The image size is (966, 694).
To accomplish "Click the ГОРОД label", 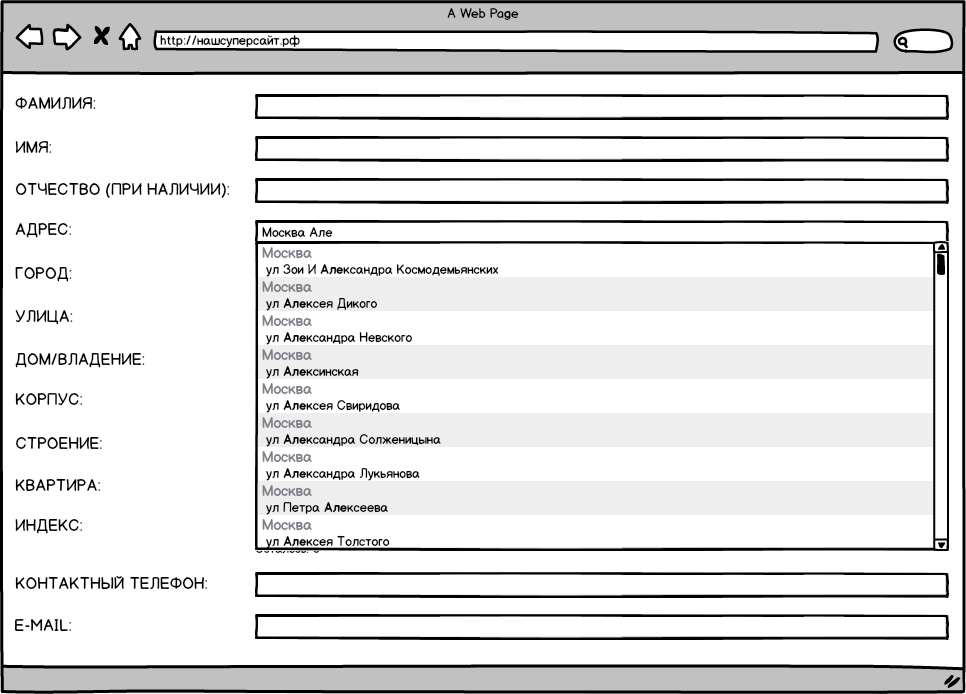I will (43, 274).
